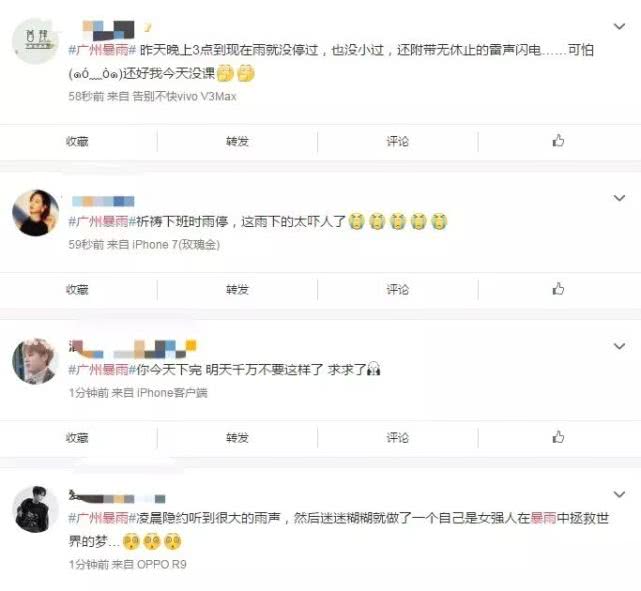The image size is (641, 591).
Task: Open 评论 for the iPhone 7 post
Action: [398, 290]
